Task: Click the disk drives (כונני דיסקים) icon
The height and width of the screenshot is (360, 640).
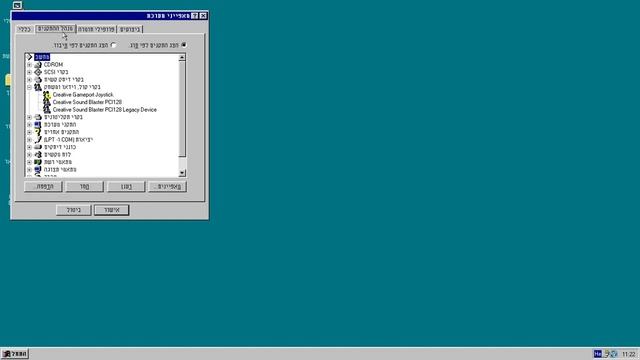Action: 38,147
